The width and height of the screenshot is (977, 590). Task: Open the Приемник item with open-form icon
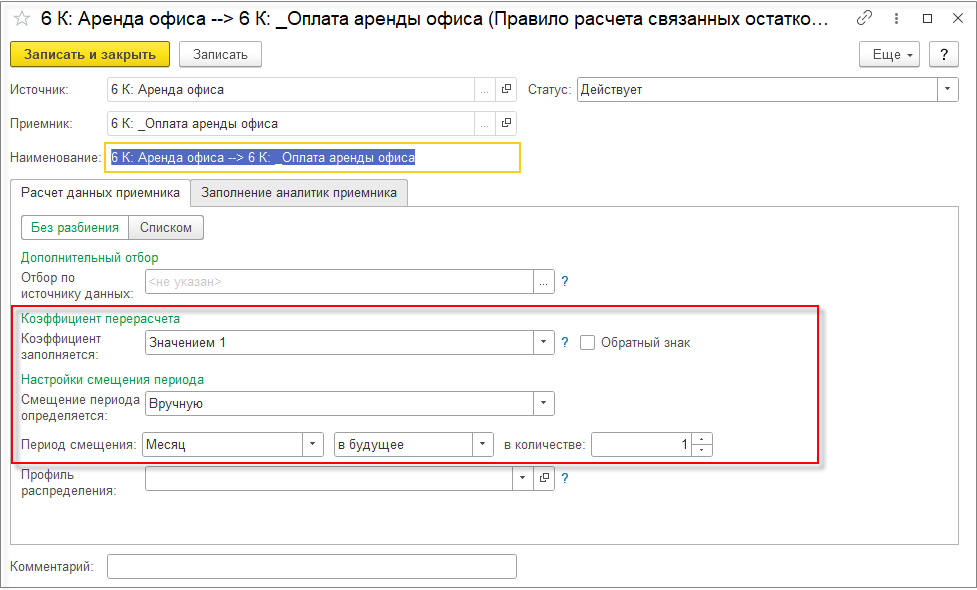(x=506, y=123)
